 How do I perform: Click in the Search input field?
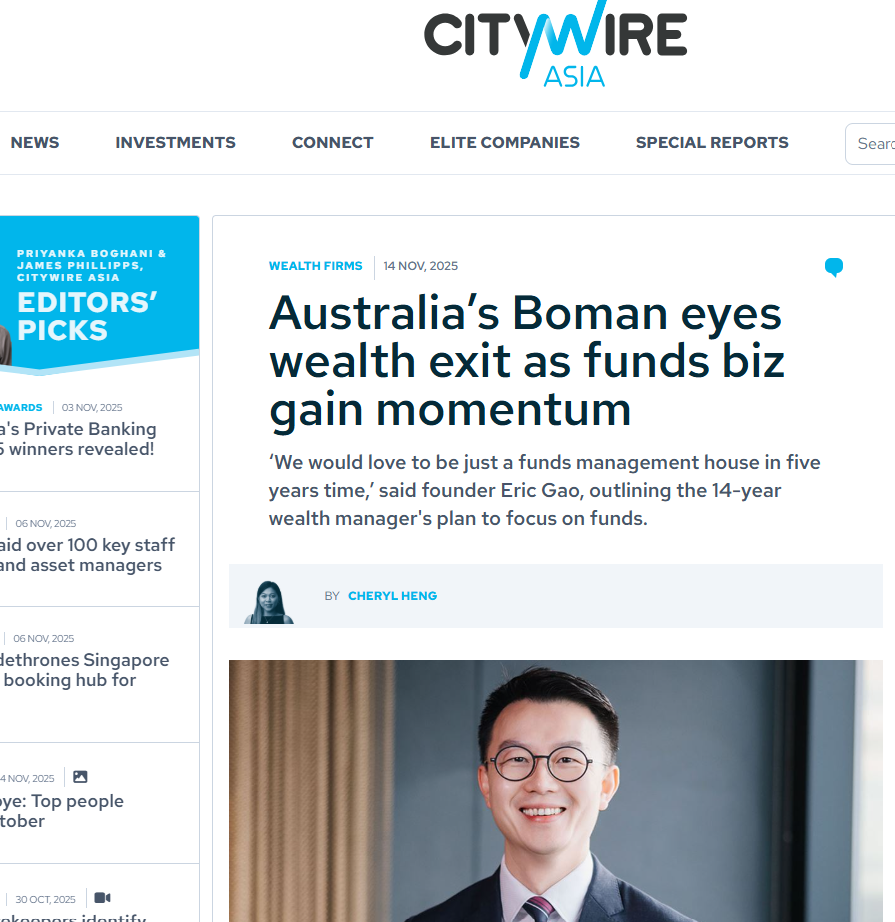click(870, 143)
